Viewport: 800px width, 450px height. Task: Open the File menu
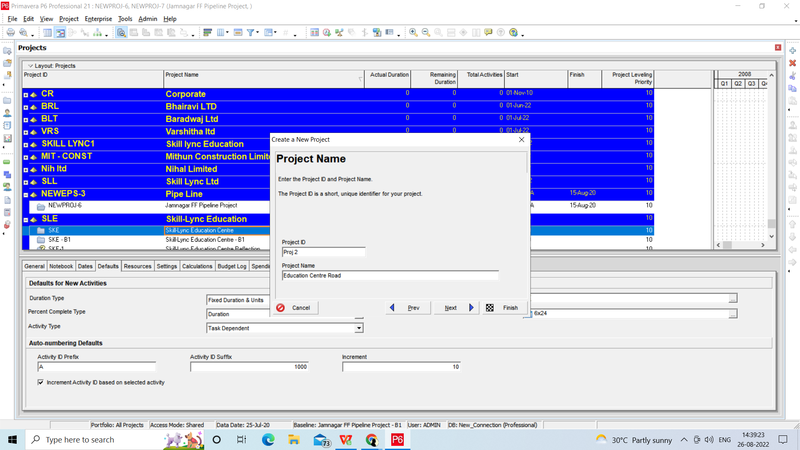click(x=12, y=19)
